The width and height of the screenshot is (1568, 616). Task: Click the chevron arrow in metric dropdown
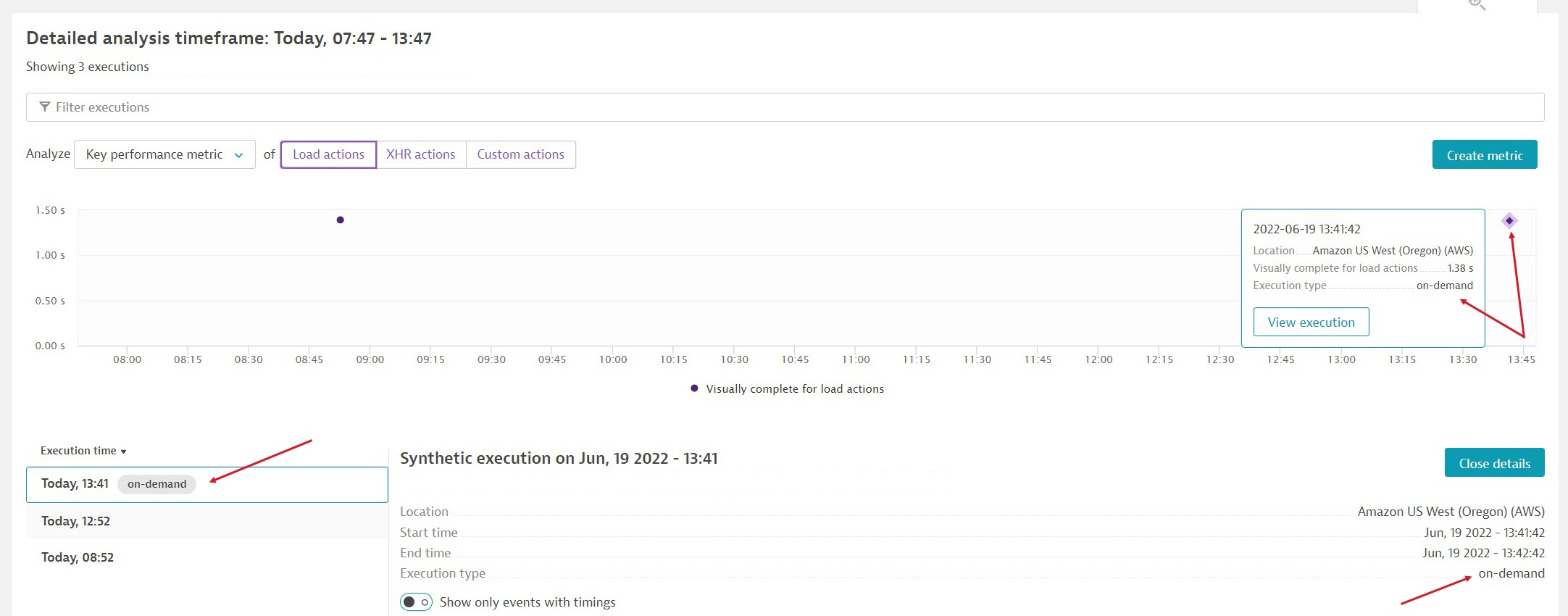tap(238, 155)
